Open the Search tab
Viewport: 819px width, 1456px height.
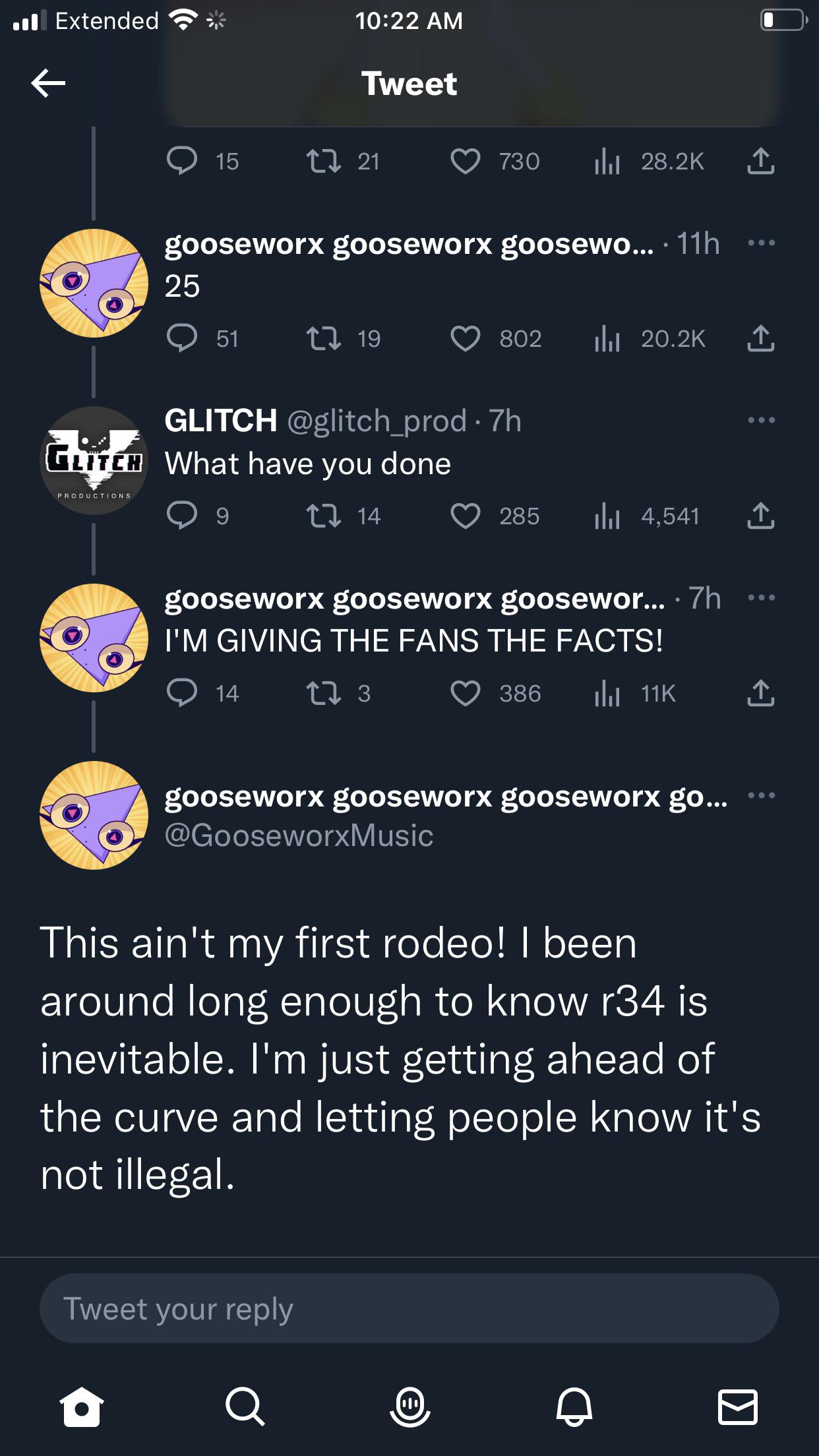coord(245,1407)
